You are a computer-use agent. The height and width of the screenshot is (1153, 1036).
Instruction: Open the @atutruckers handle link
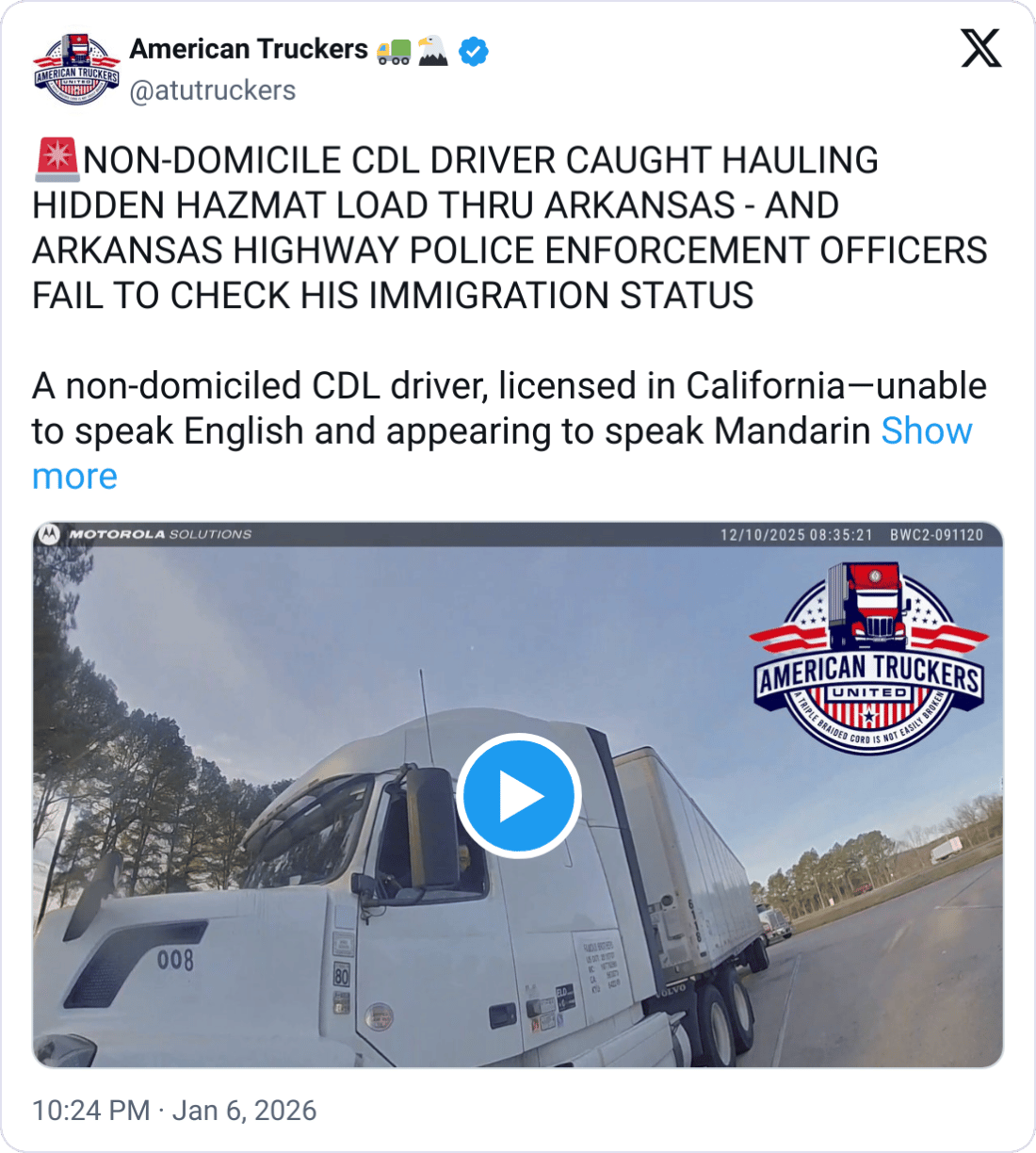click(x=213, y=90)
